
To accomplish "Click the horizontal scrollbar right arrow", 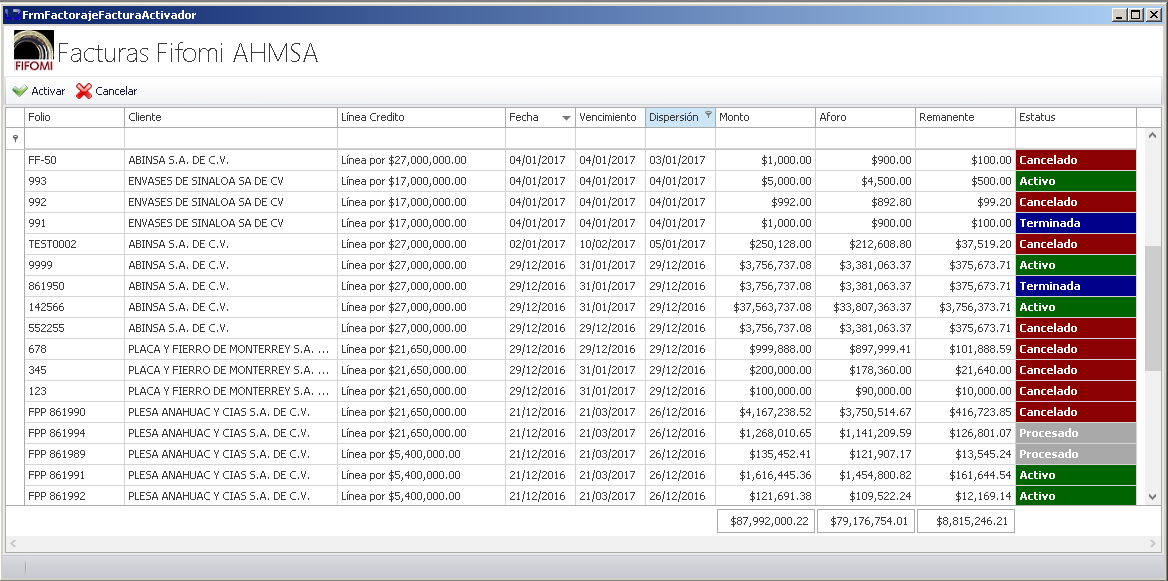I will point(1154,544).
